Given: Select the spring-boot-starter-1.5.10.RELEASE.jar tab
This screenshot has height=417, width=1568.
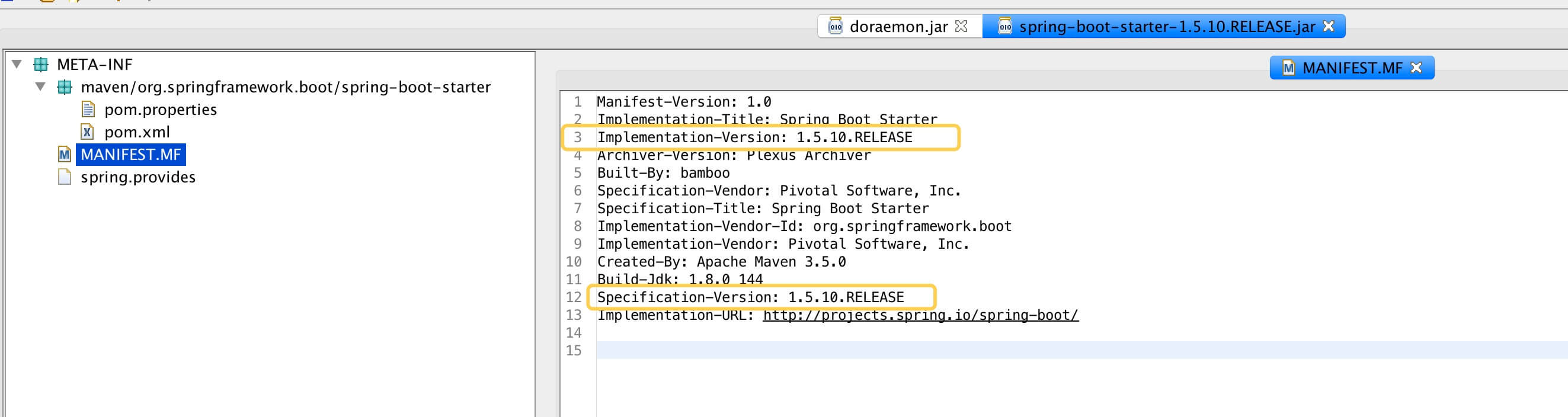Looking at the screenshot, I should [x=1166, y=27].
